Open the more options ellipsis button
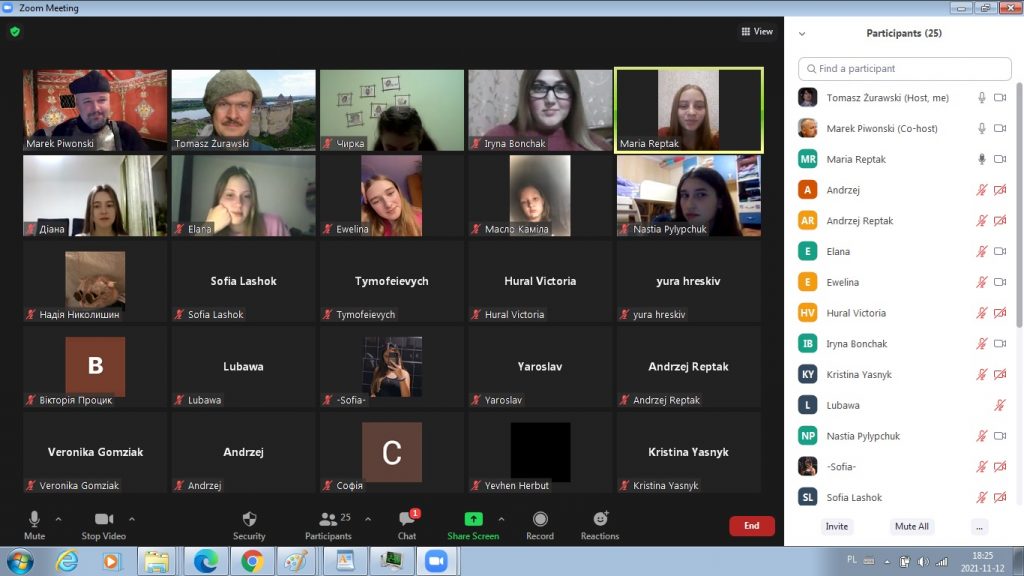This screenshot has width=1024, height=576. point(979,526)
